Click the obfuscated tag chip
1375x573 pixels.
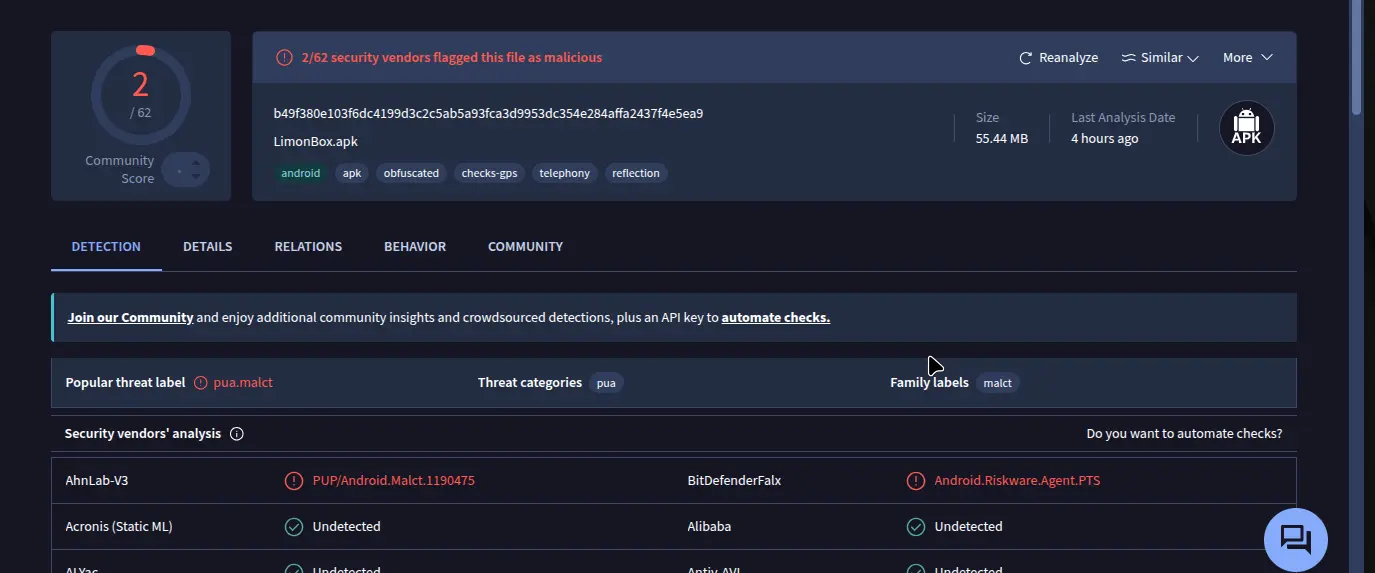pyautogui.click(x=412, y=173)
